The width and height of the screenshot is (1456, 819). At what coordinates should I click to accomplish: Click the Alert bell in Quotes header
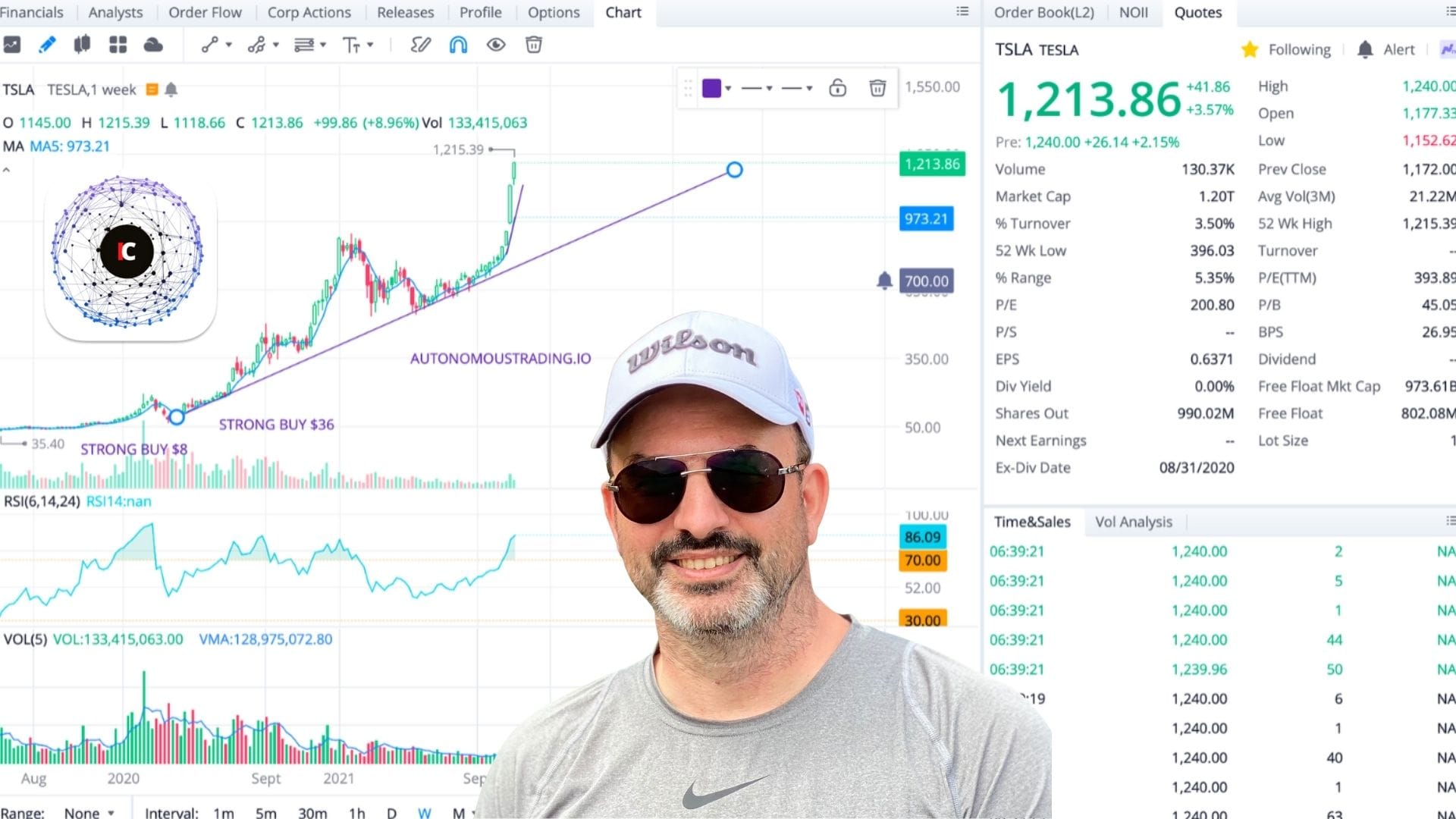pos(1365,49)
